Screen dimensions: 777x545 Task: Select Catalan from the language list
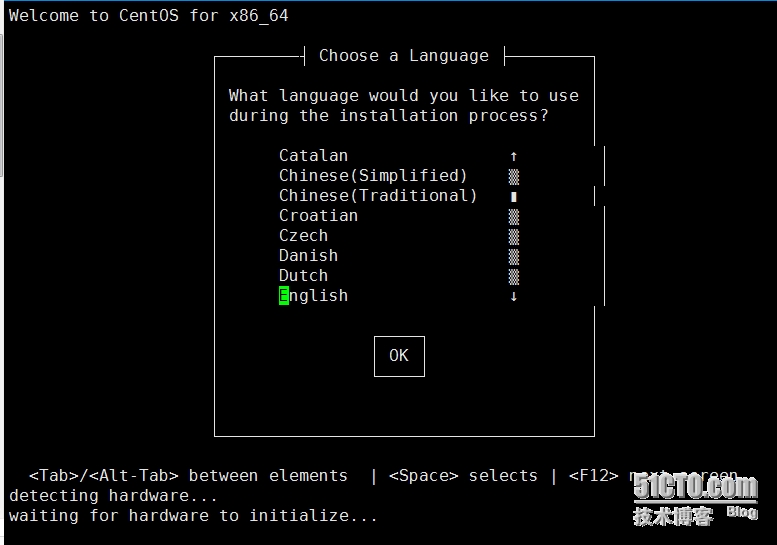click(x=313, y=156)
